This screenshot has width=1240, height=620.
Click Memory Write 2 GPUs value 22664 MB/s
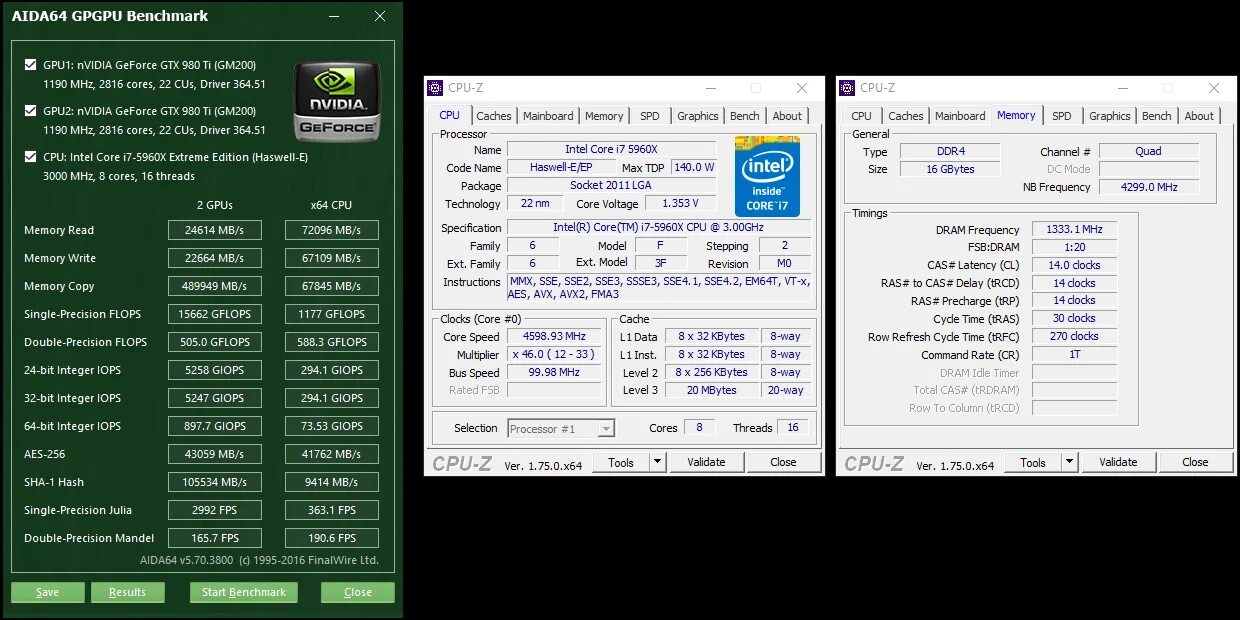(x=215, y=258)
